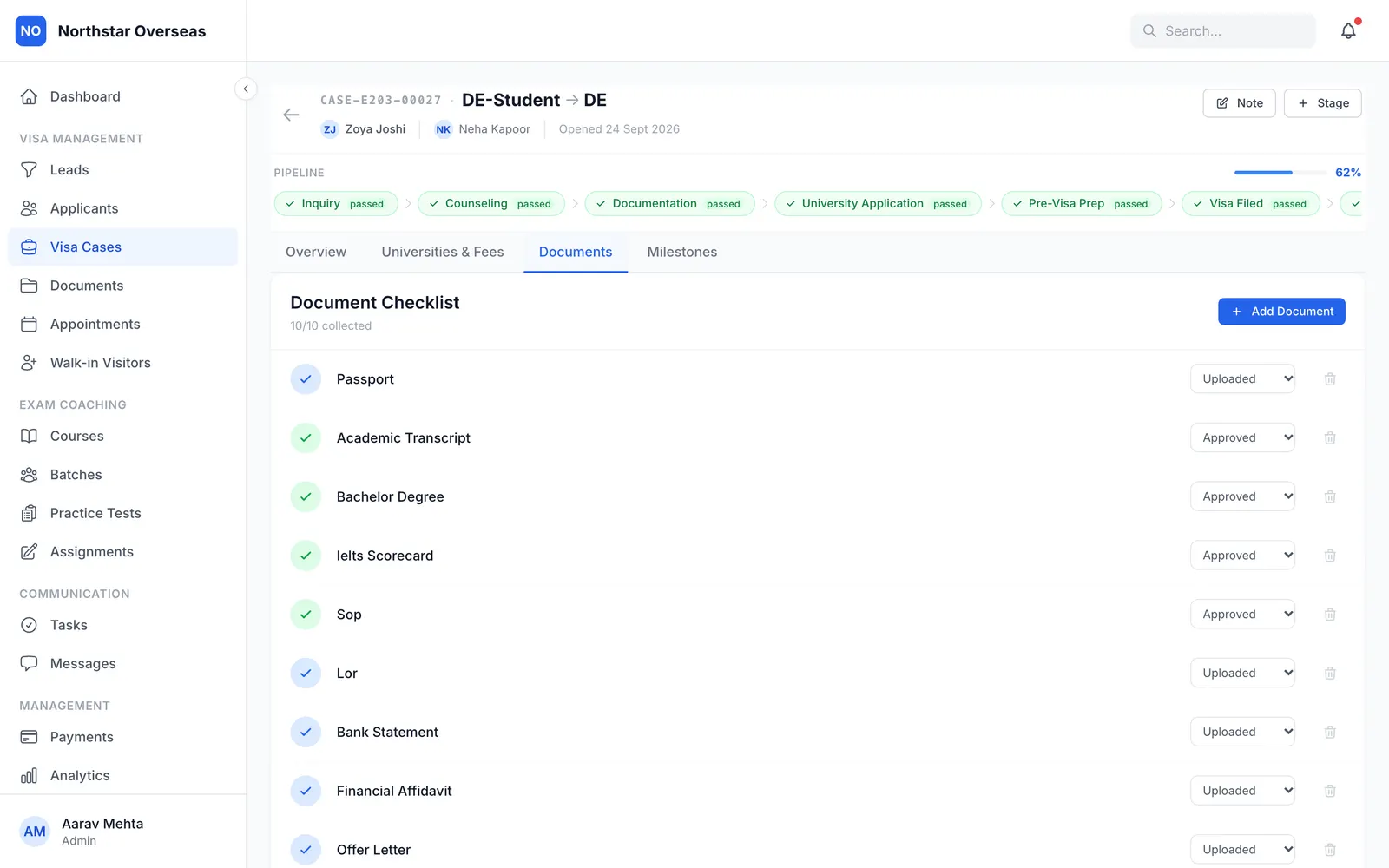Screen dimensions: 1389x868
Task: Click the Add Document button
Action: (x=1281, y=312)
